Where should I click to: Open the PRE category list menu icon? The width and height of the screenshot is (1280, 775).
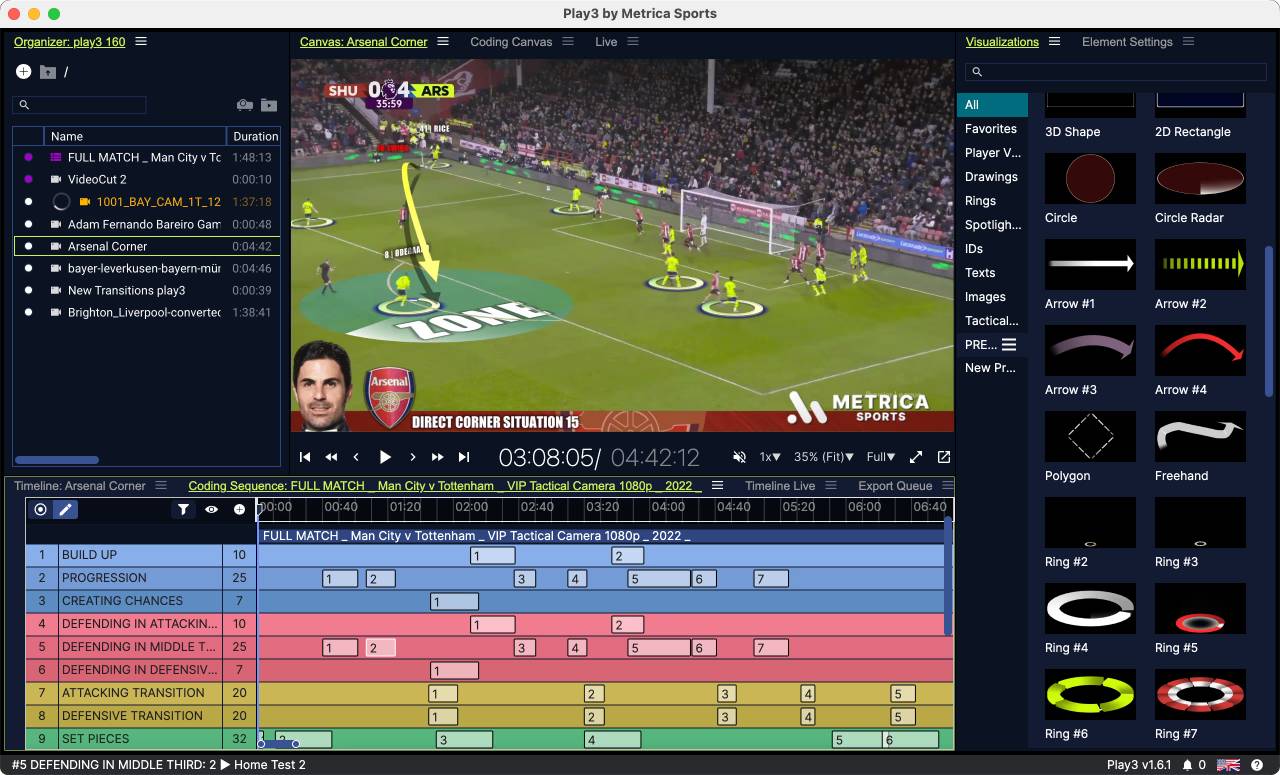1009,344
